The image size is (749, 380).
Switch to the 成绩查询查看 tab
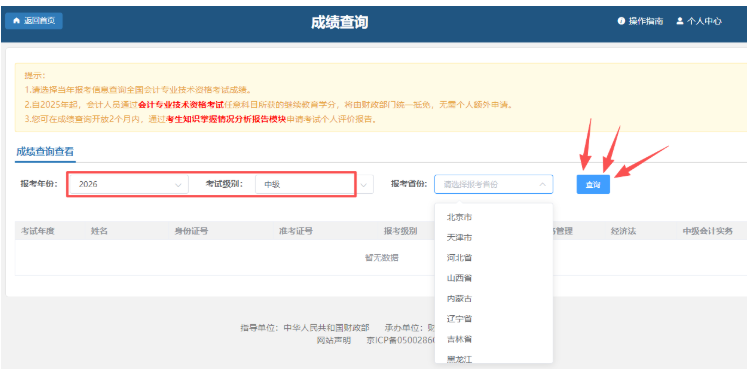pyautogui.click(x=45, y=152)
